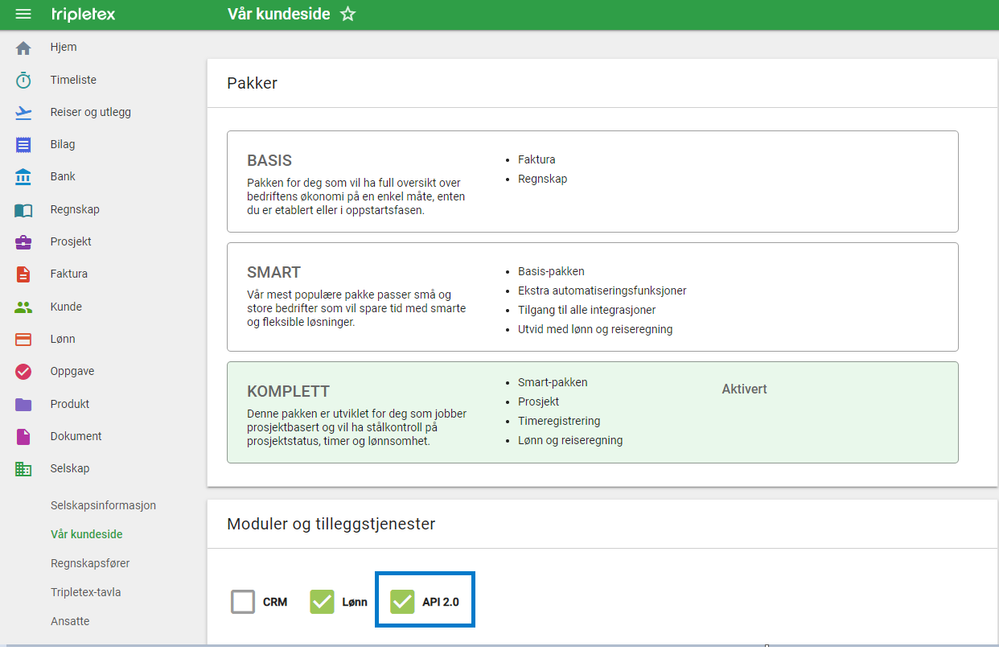Click the 'Basis-pakken' bullet text
Screen dimensions: 999x647
point(551,271)
